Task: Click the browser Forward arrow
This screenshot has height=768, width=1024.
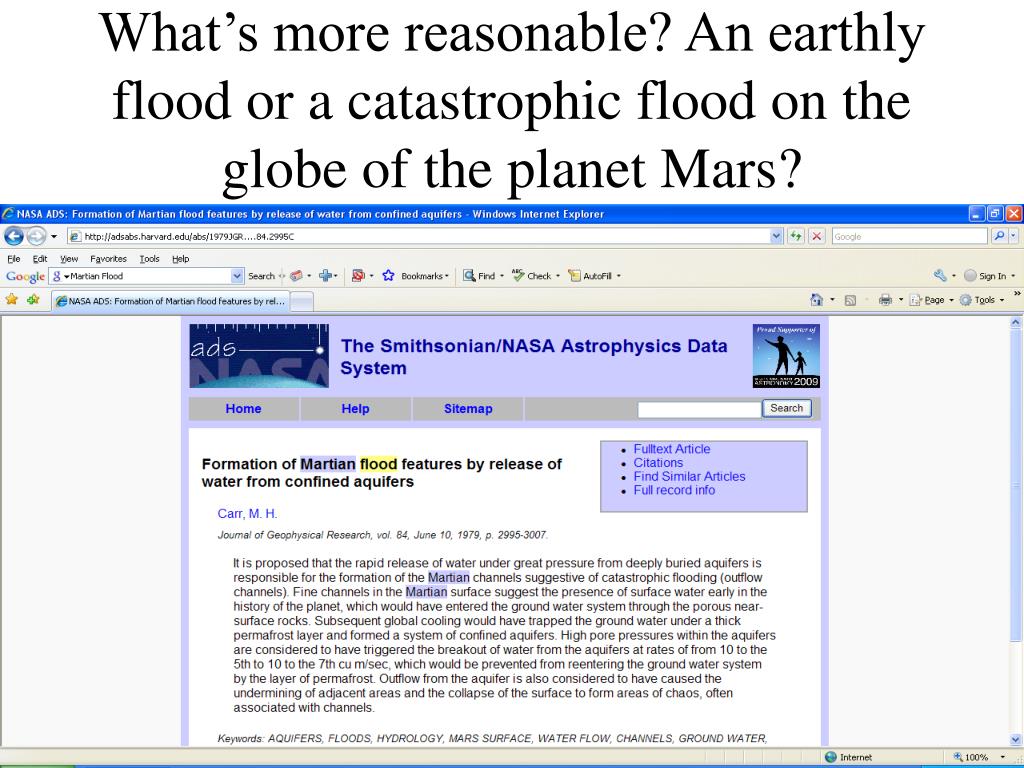Action: (36, 236)
